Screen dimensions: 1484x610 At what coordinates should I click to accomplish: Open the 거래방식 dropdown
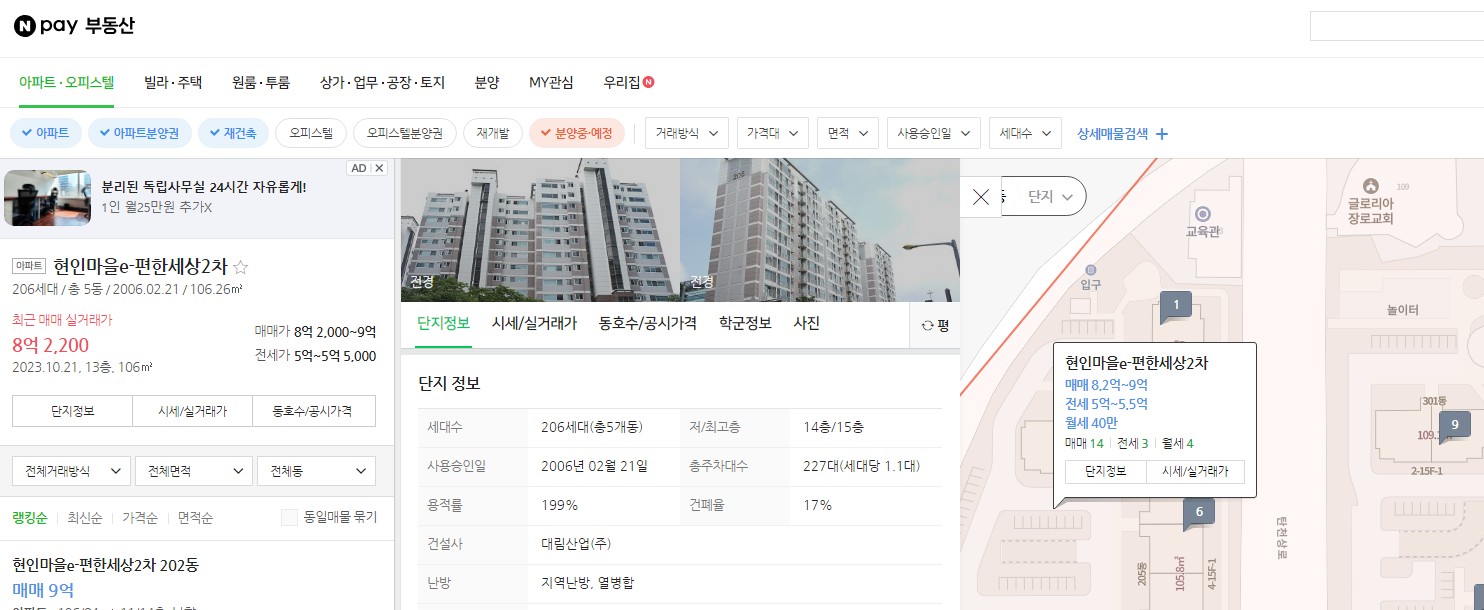click(687, 133)
